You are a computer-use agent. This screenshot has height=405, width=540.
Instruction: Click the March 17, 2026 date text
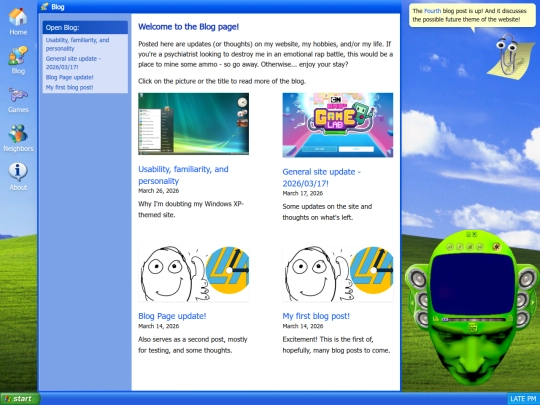point(303,193)
